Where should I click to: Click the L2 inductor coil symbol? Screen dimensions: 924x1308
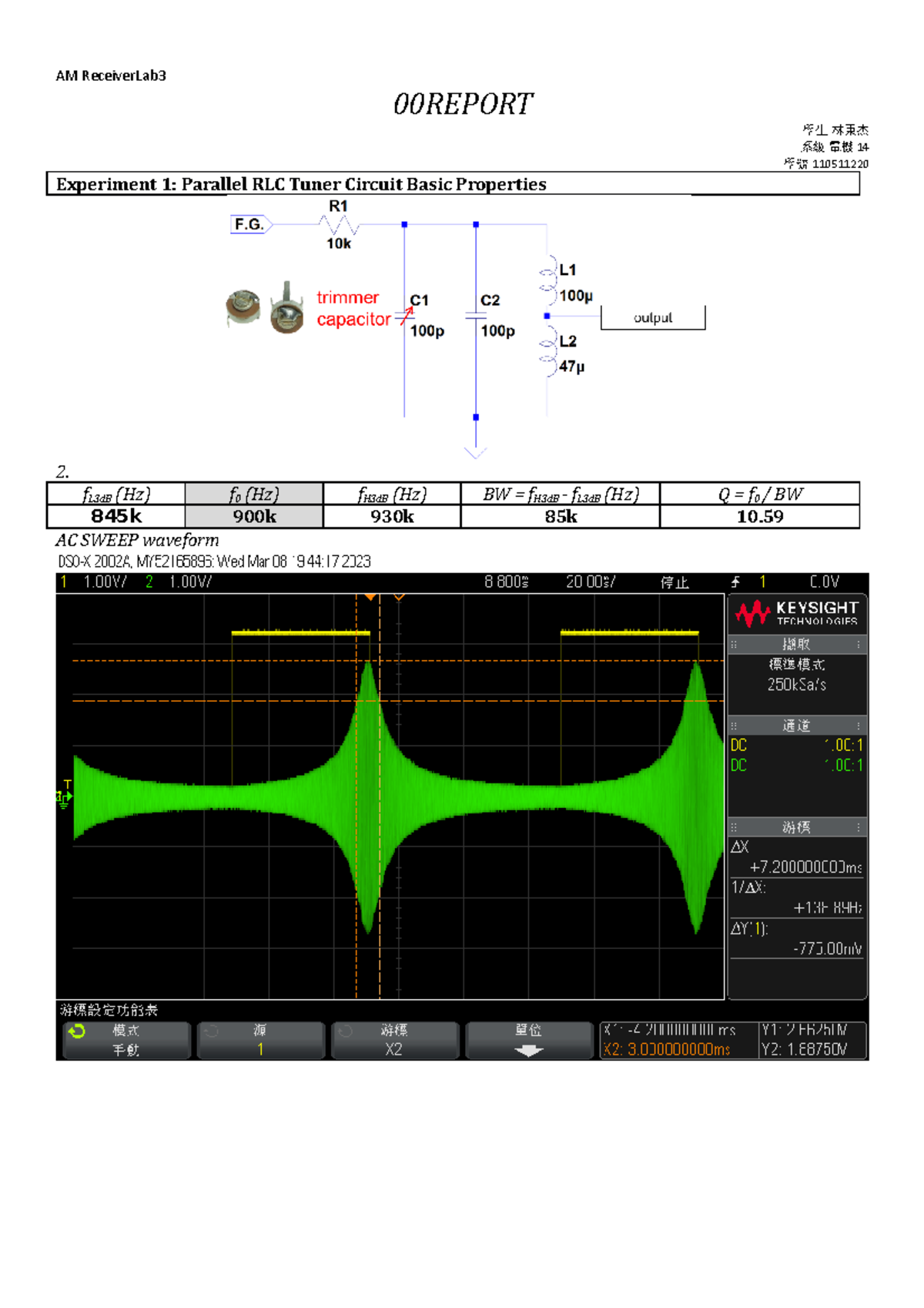click(x=548, y=353)
